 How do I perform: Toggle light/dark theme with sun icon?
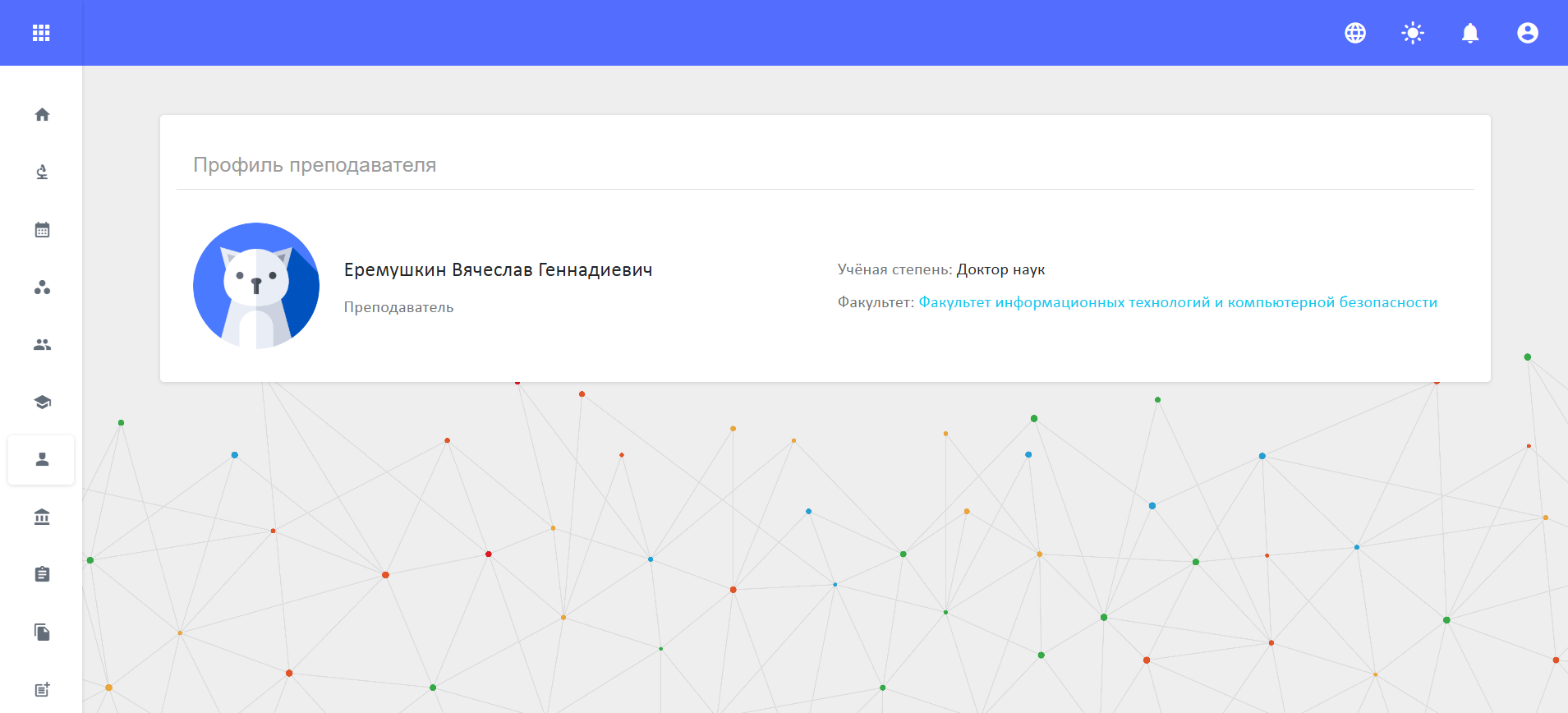[1413, 33]
